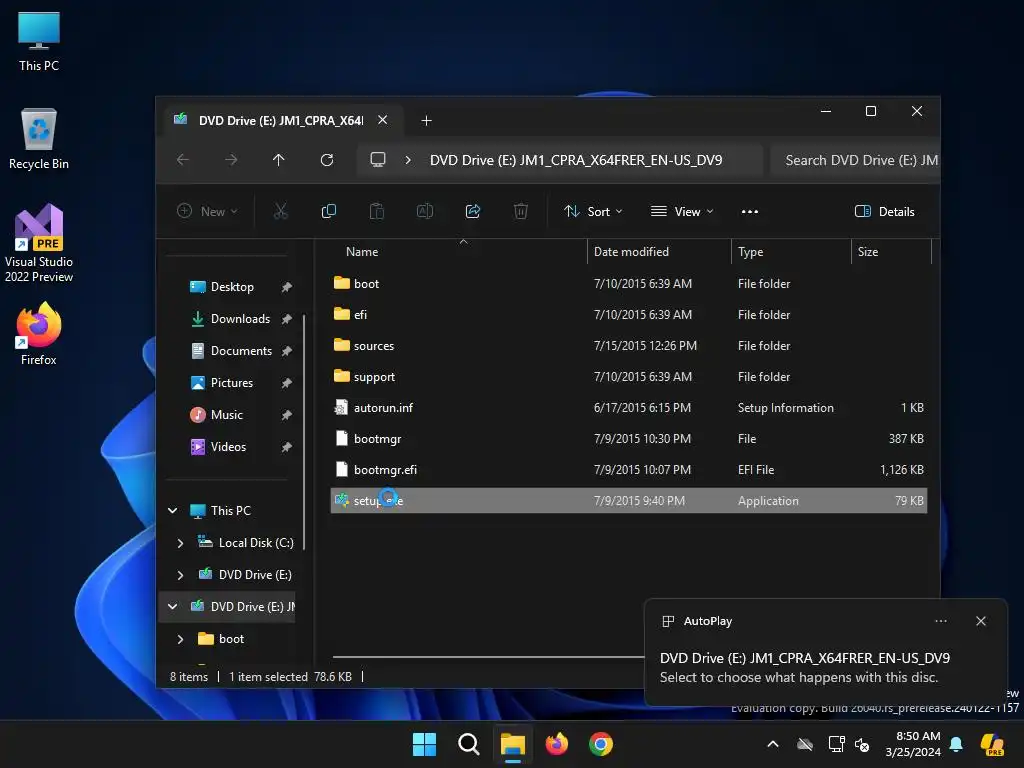Viewport: 1024px width, 768px height.
Task: Add a new Explorer tab
Action: (426, 120)
